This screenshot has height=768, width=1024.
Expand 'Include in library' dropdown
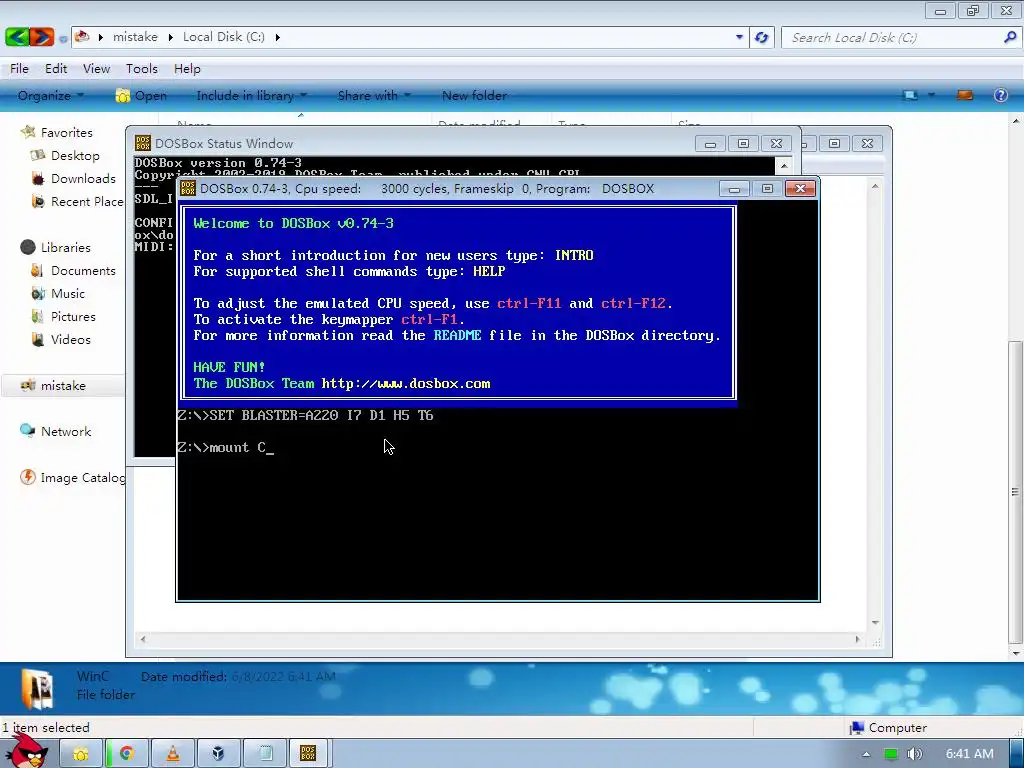coord(251,95)
